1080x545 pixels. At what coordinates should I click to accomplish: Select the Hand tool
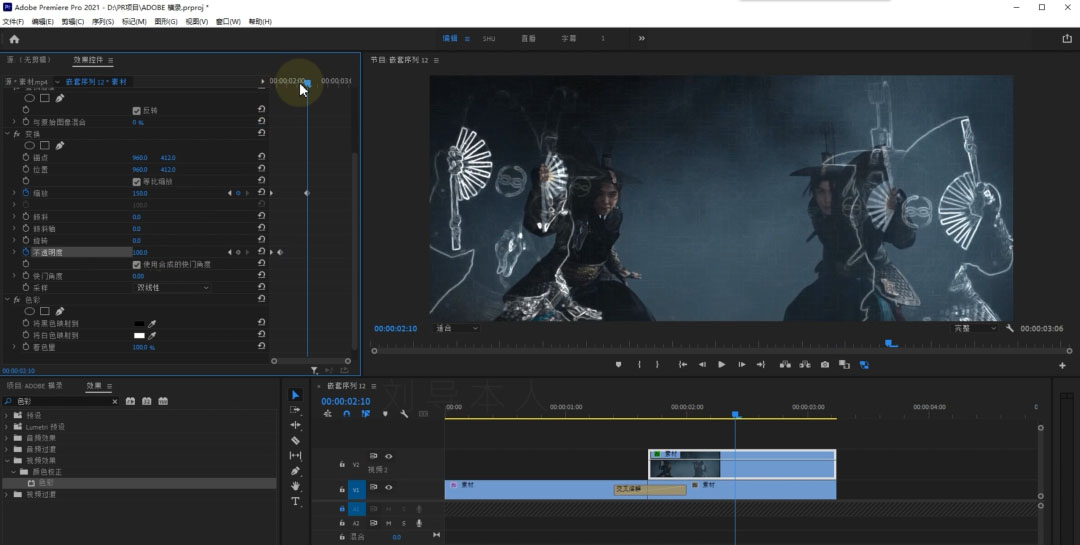click(295, 486)
